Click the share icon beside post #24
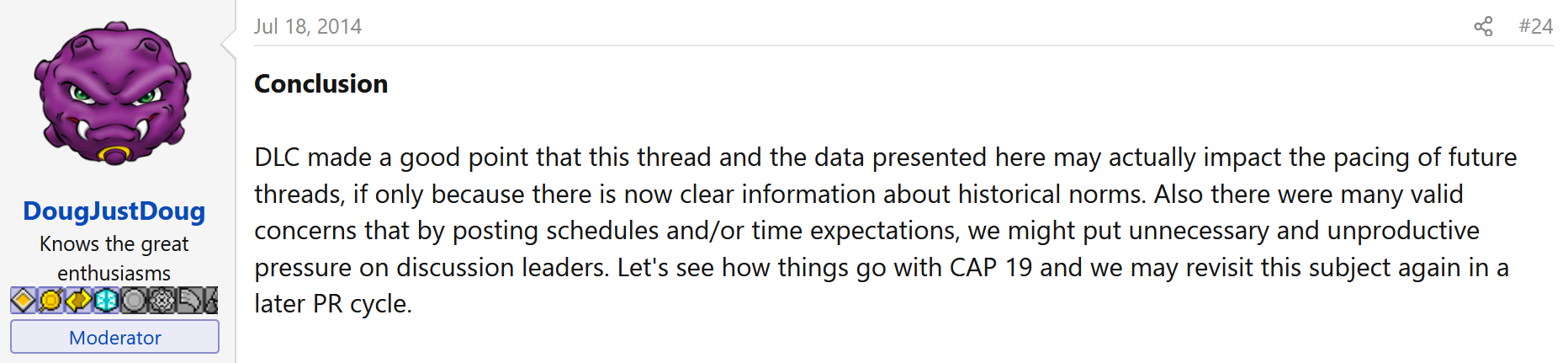The width and height of the screenshot is (1568, 363). pyautogui.click(x=1483, y=27)
